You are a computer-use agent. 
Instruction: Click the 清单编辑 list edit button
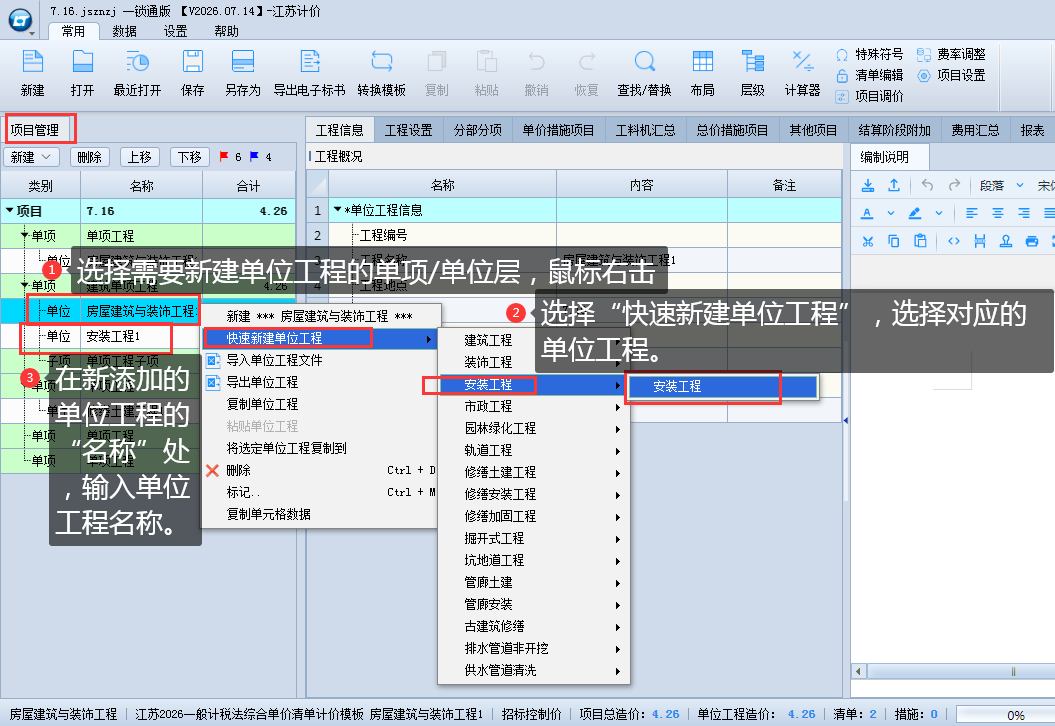click(x=869, y=75)
